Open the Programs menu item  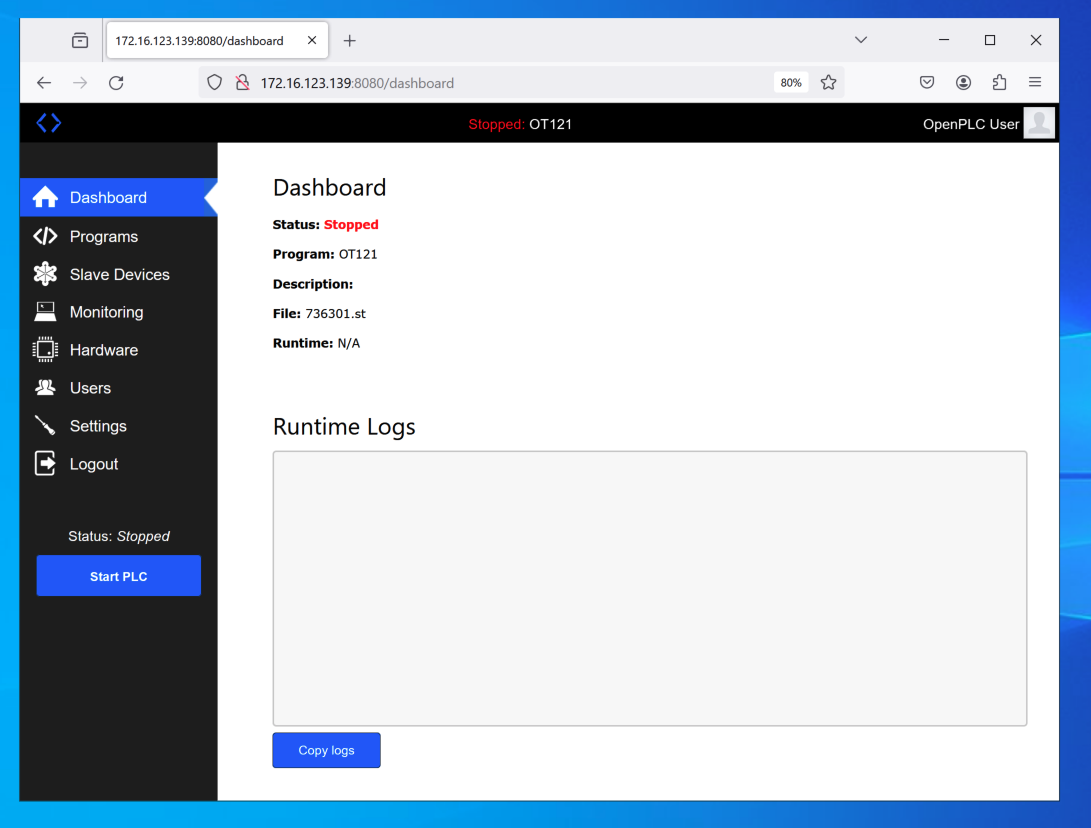click(118, 237)
